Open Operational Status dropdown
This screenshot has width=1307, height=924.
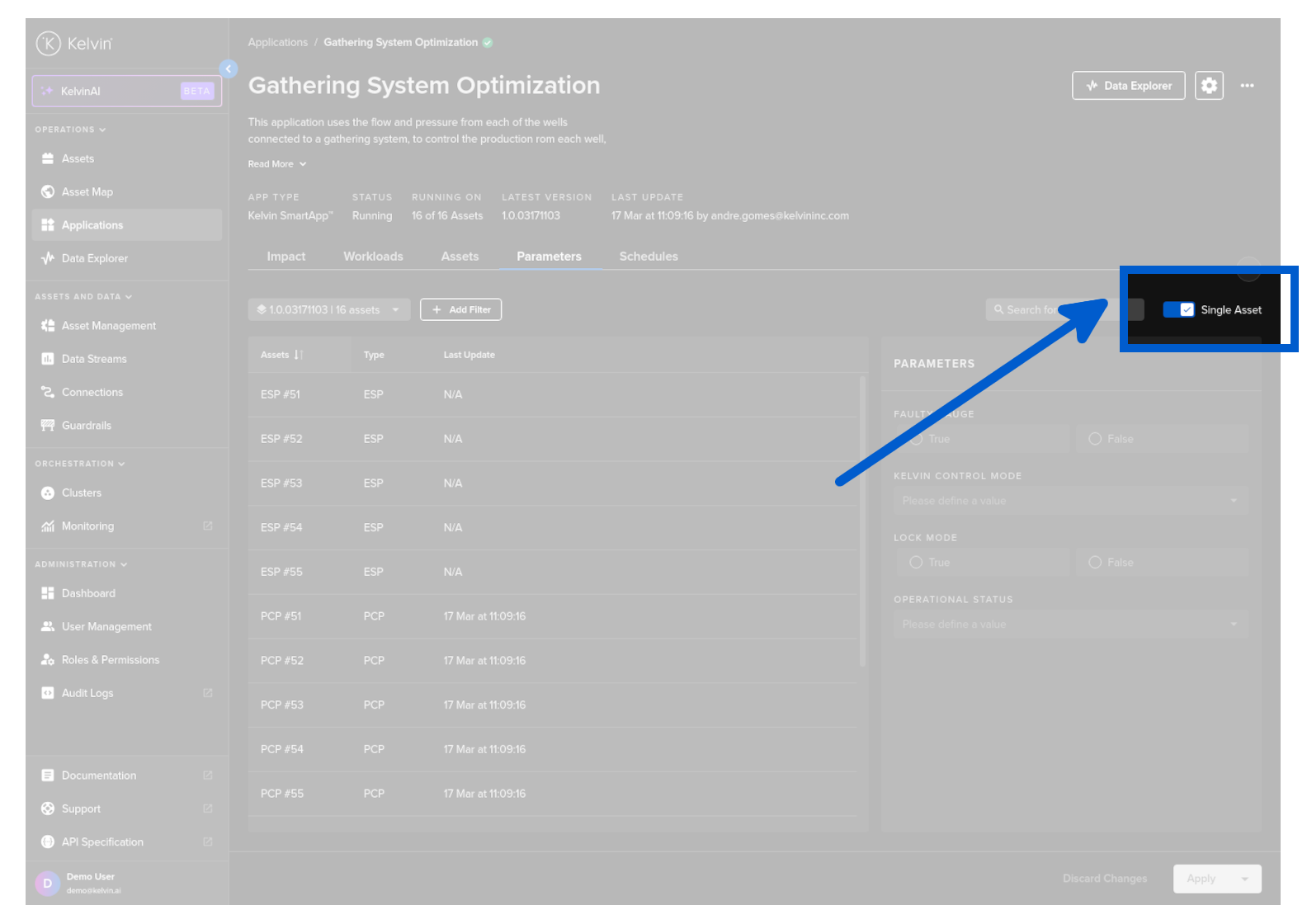[x=1070, y=625]
